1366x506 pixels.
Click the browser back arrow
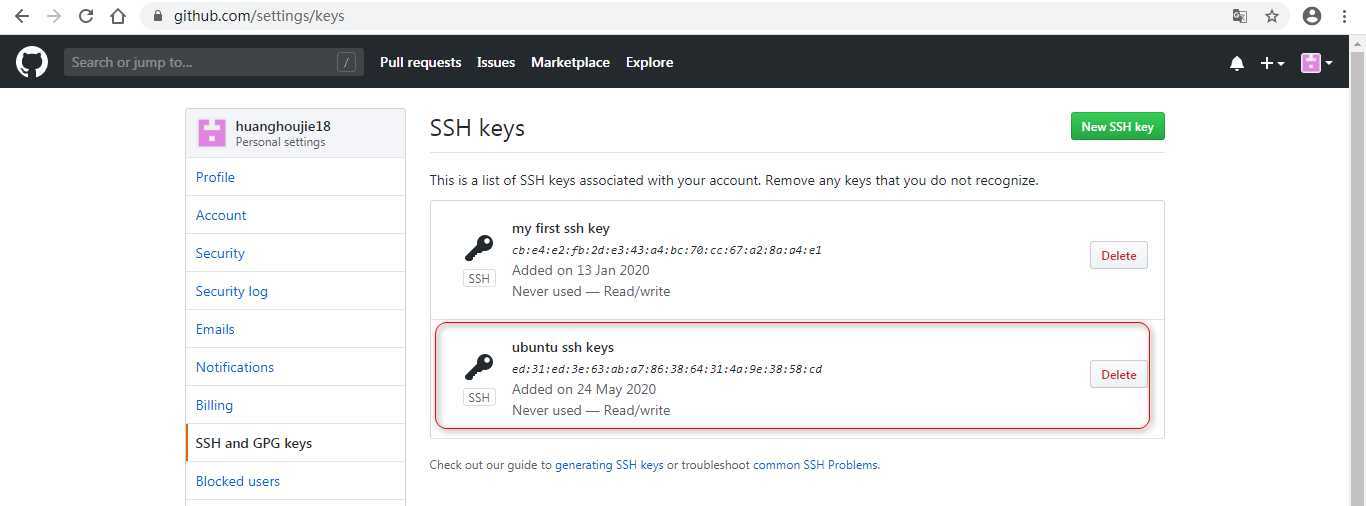coord(22,16)
